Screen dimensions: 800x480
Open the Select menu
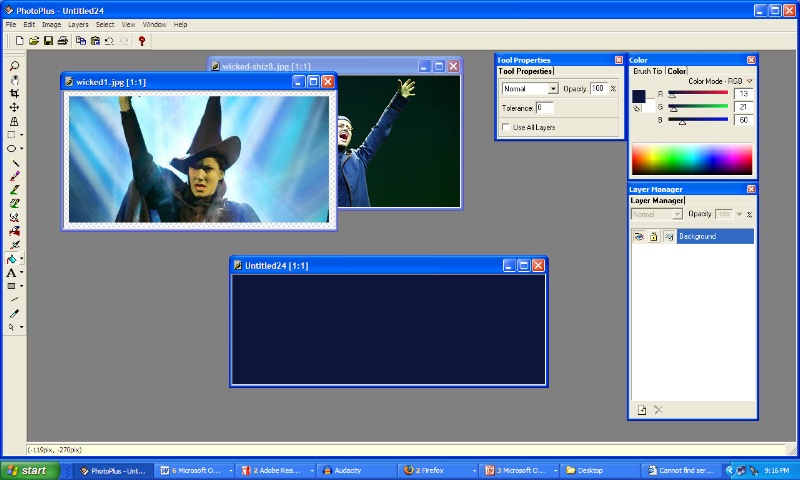click(x=105, y=24)
